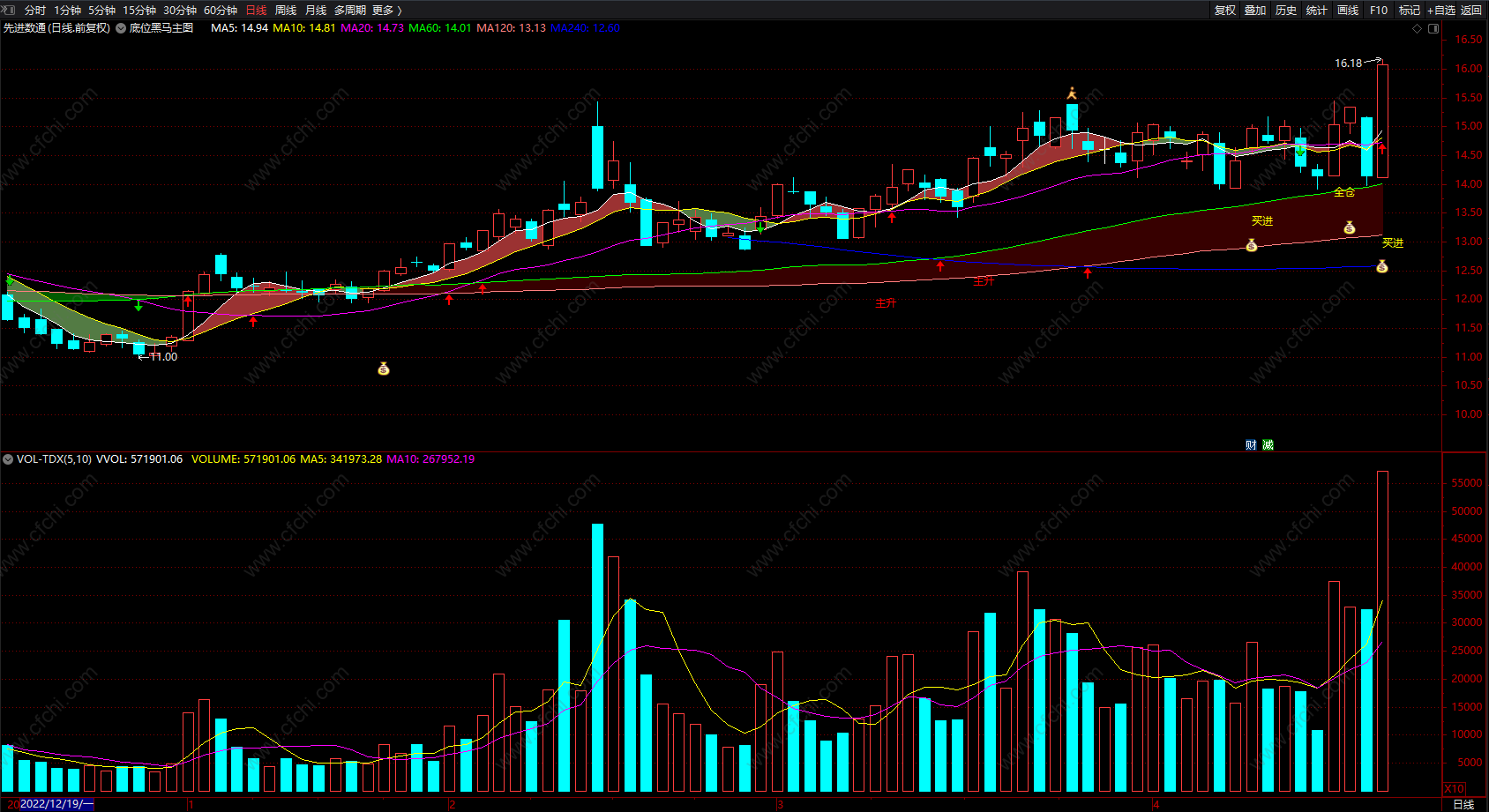Viewport: 1489px width, 812px height.
Task: Activate the 画线 drawing tools button
Action: [1348, 11]
